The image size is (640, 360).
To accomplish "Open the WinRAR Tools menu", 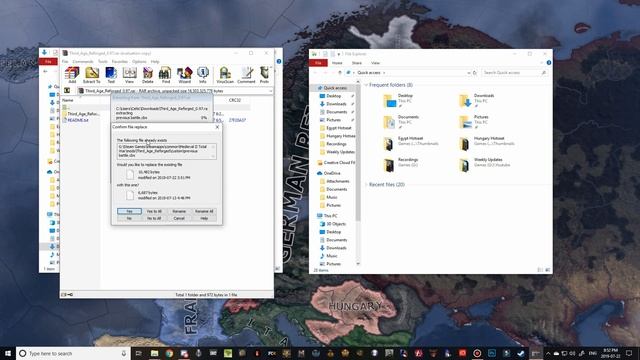I will tap(103, 62).
